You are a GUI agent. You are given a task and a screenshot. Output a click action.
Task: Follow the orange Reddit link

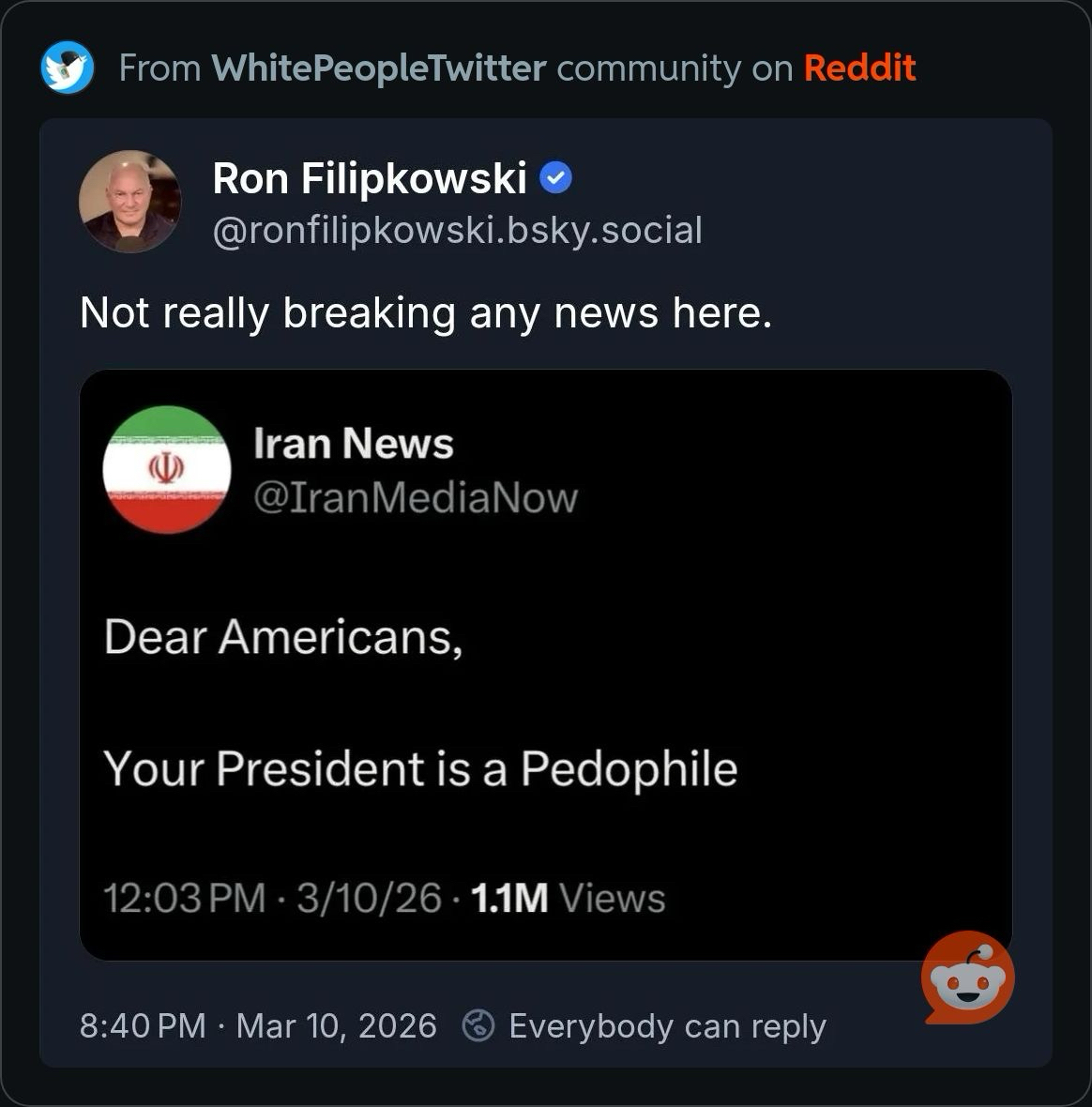coord(859,68)
